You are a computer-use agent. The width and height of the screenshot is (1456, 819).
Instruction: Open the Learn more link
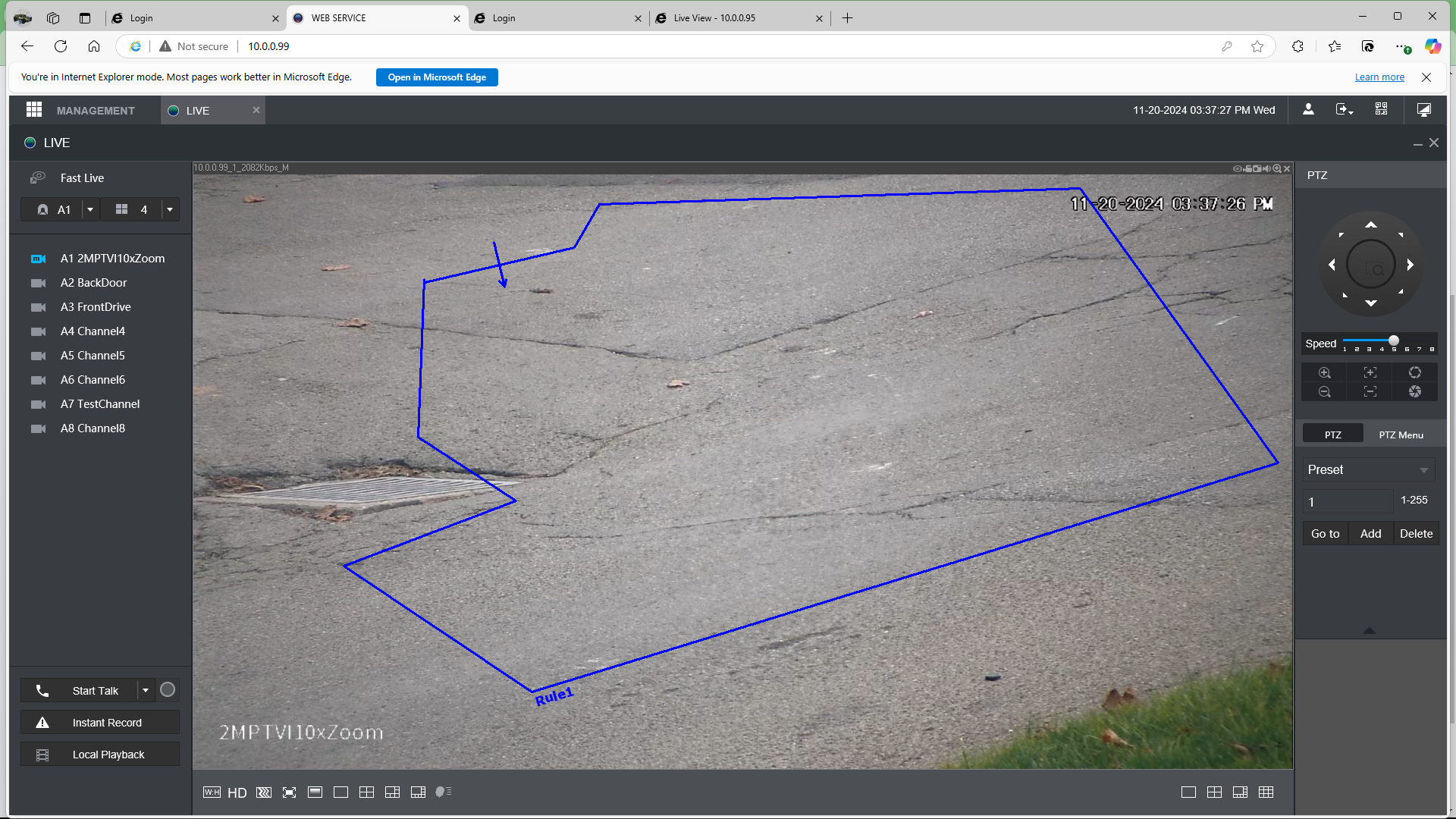(1379, 77)
